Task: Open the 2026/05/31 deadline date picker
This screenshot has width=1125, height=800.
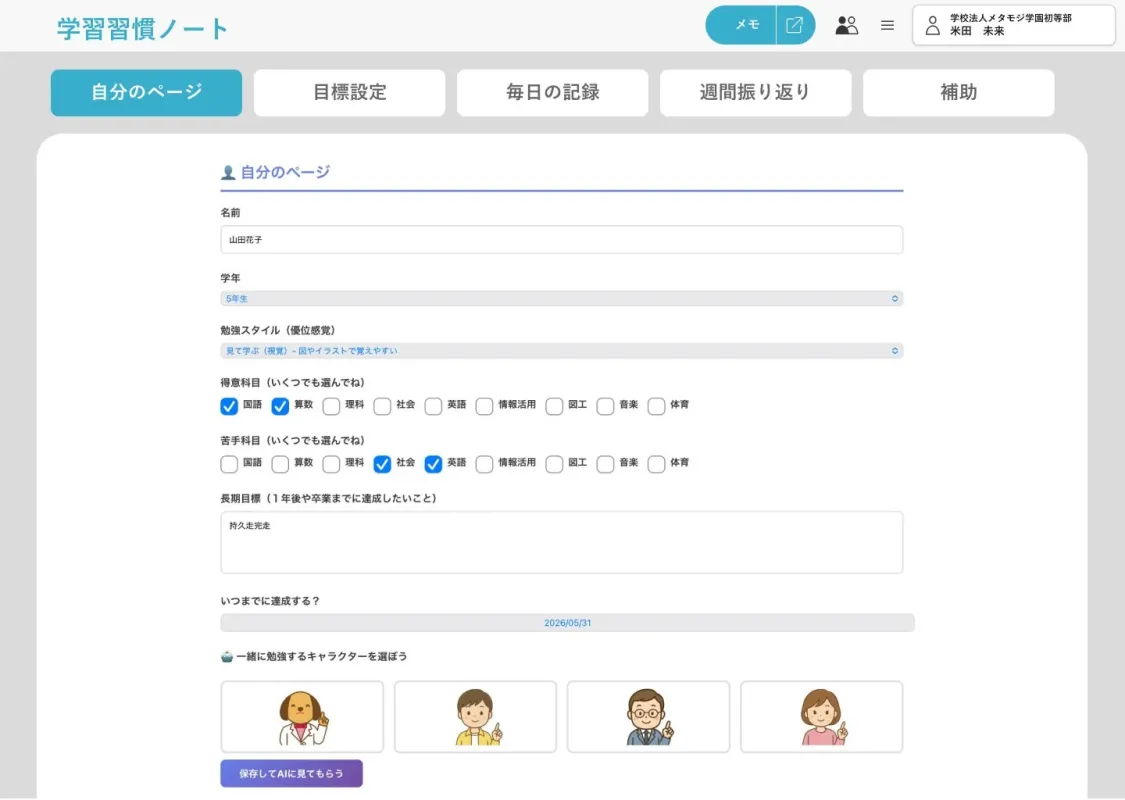Action: (566, 621)
